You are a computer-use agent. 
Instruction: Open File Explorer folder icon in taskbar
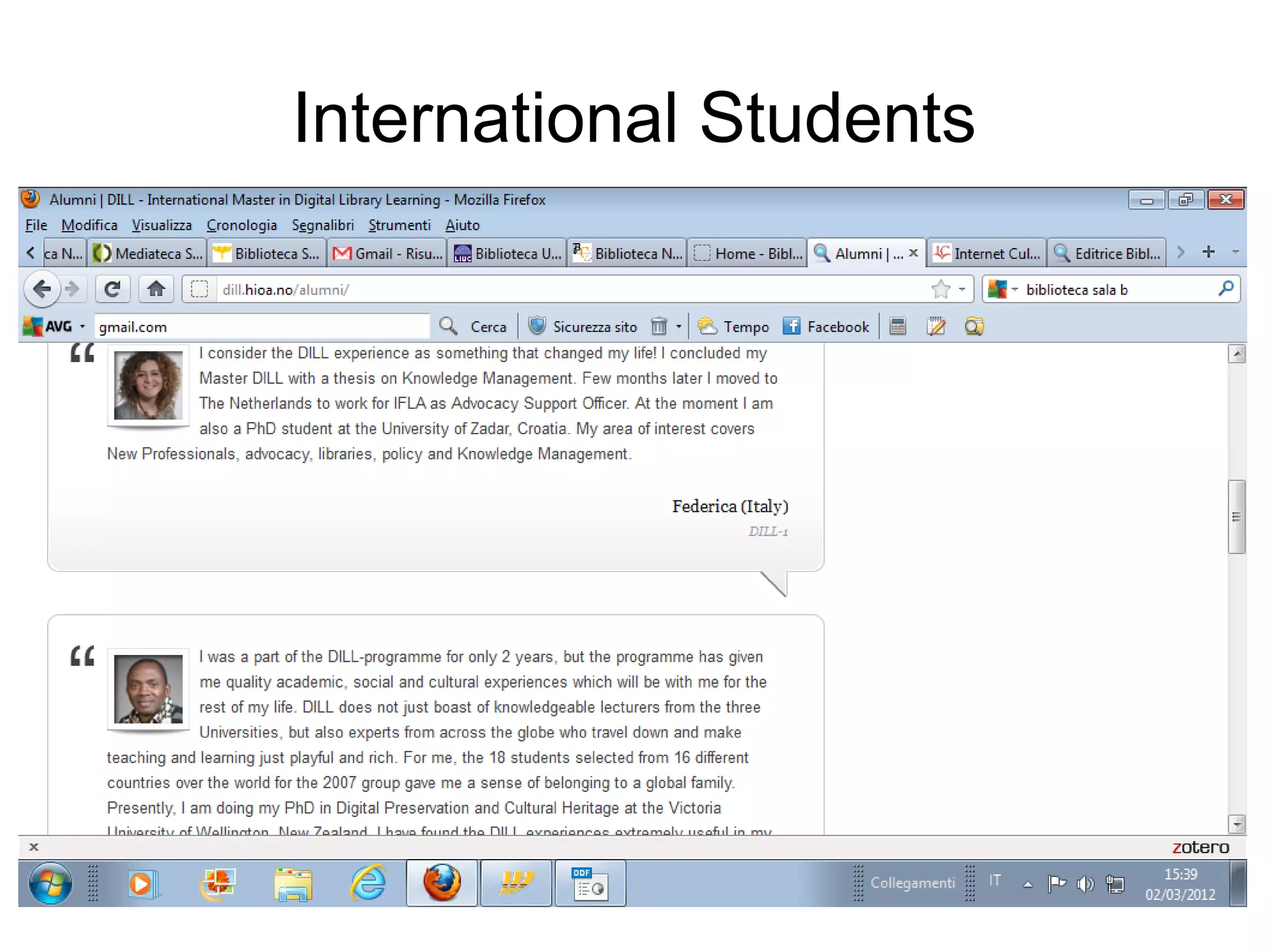pyautogui.click(x=292, y=883)
